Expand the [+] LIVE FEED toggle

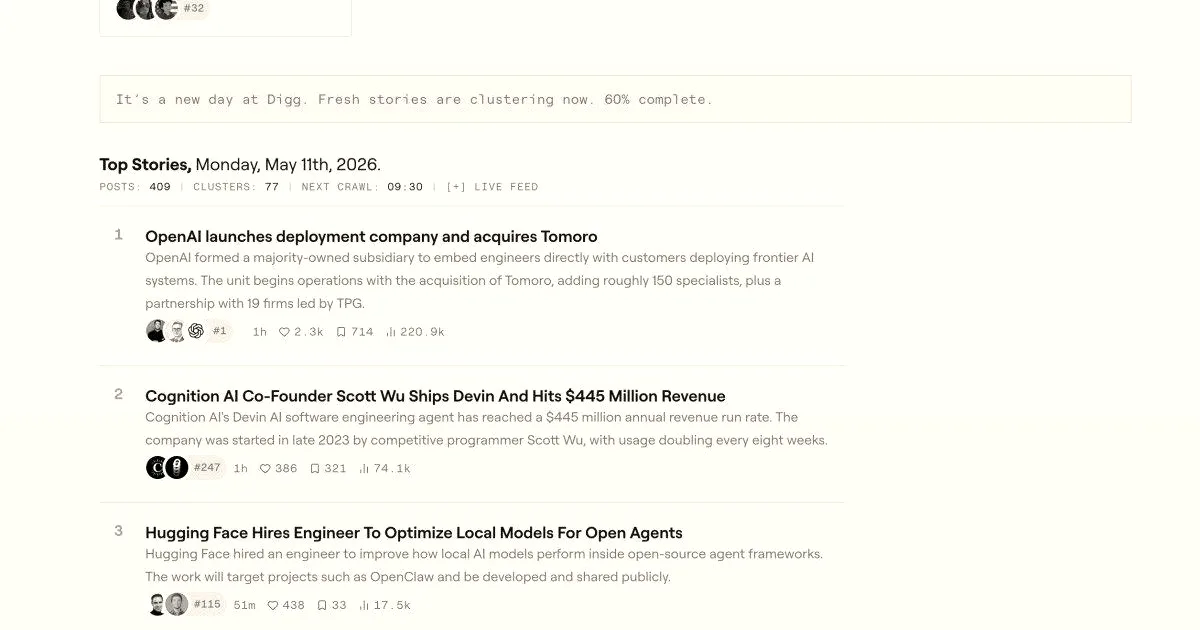click(492, 187)
